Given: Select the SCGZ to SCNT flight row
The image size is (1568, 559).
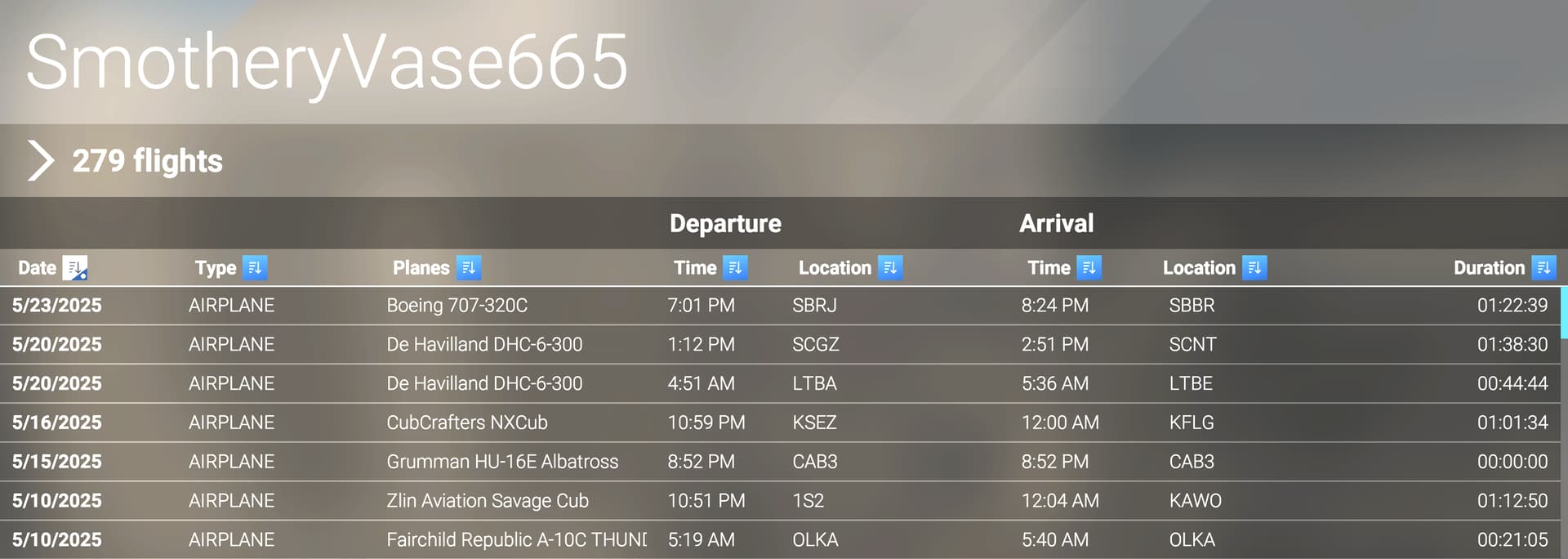Looking at the screenshot, I should 780,344.
